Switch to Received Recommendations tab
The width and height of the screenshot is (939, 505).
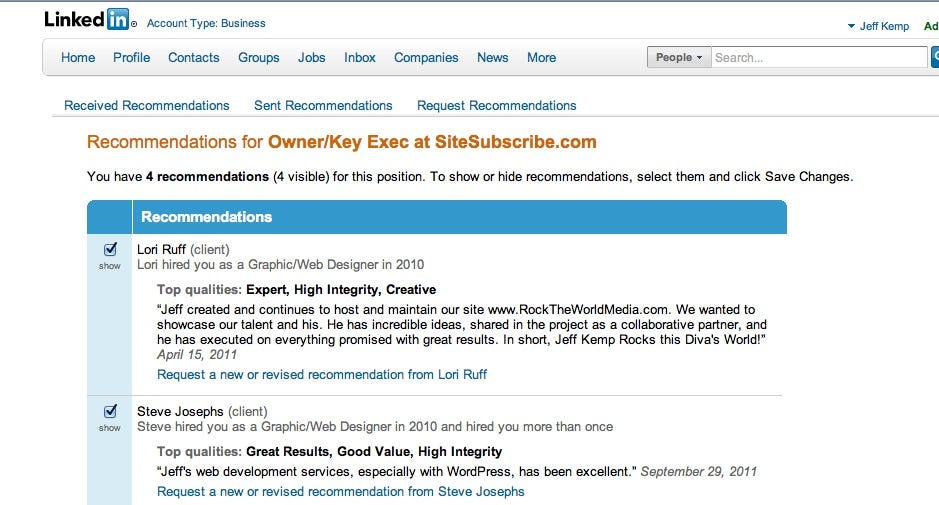click(147, 105)
